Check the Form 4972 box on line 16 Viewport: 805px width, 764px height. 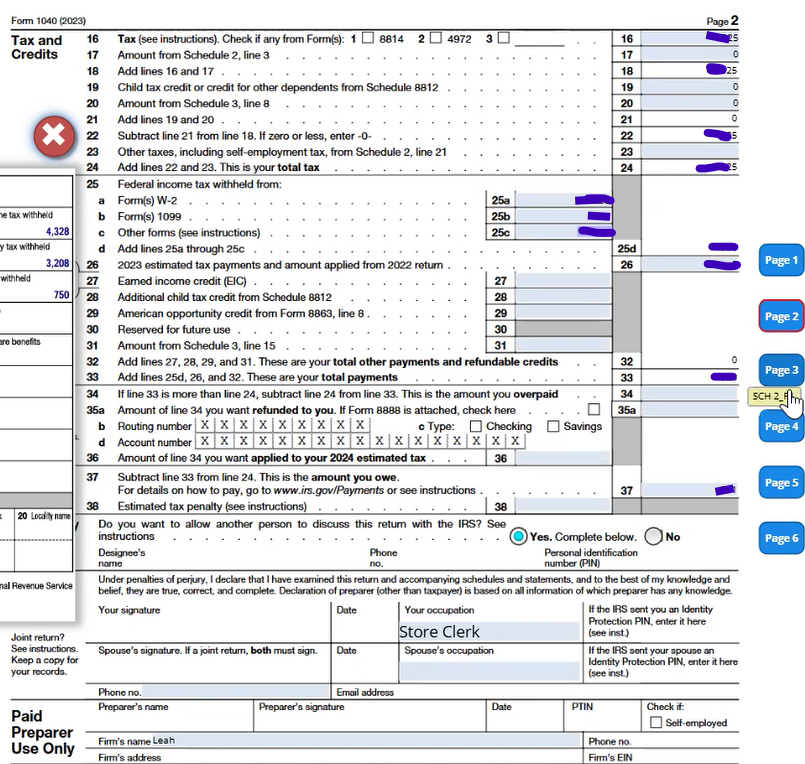[435, 38]
